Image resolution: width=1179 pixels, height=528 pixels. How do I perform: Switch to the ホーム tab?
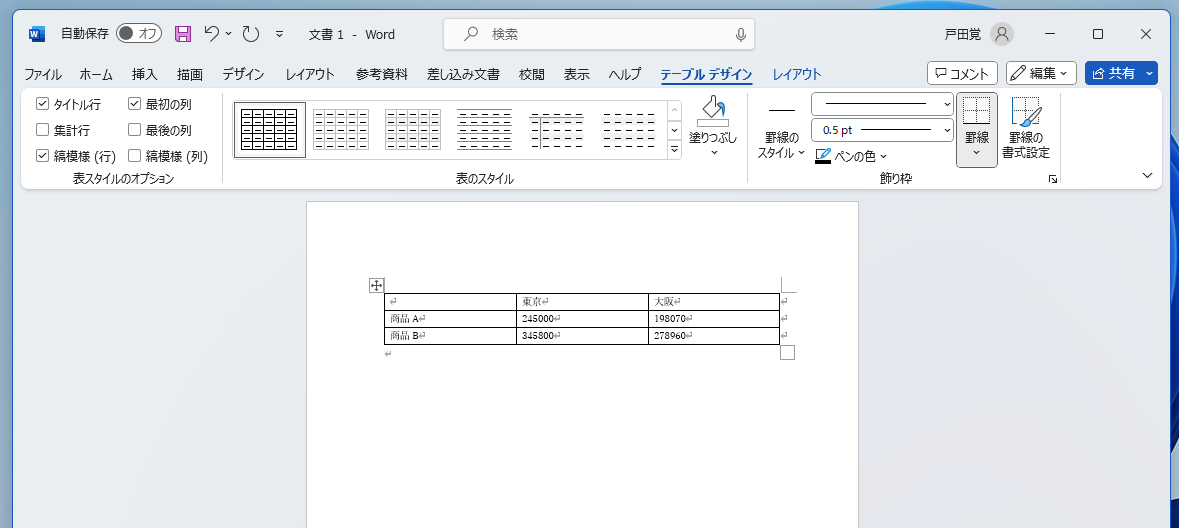click(96, 74)
